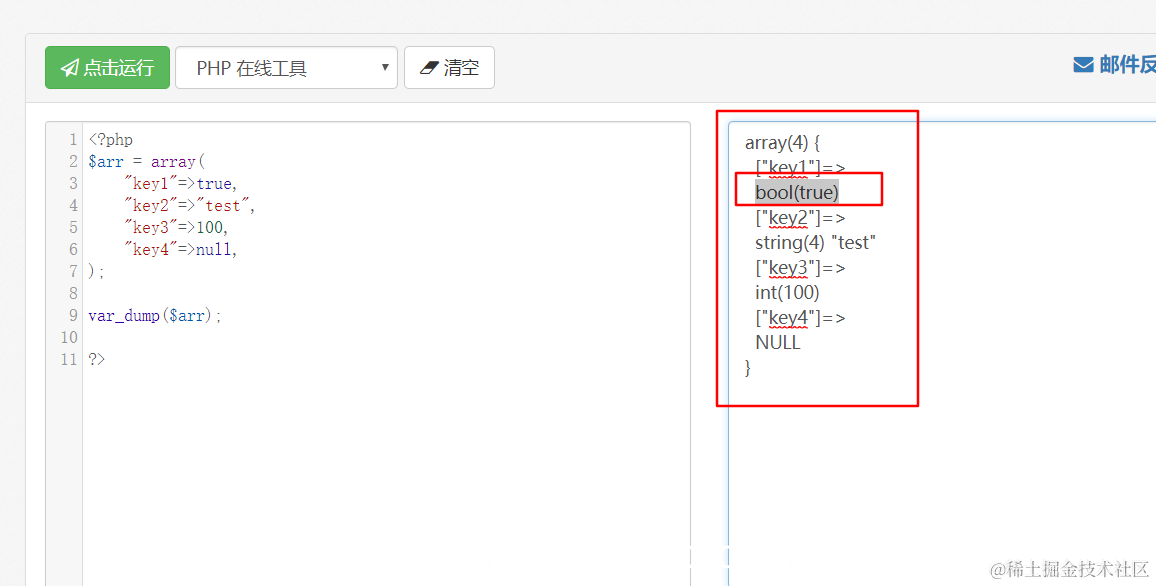The width and height of the screenshot is (1156, 586).
Task: Click highlighted bool(true) in output
Action: pos(797,193)
